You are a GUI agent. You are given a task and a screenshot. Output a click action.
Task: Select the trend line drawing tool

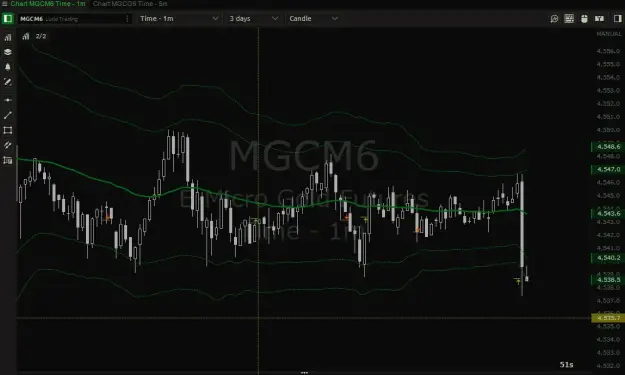(8, 115)
